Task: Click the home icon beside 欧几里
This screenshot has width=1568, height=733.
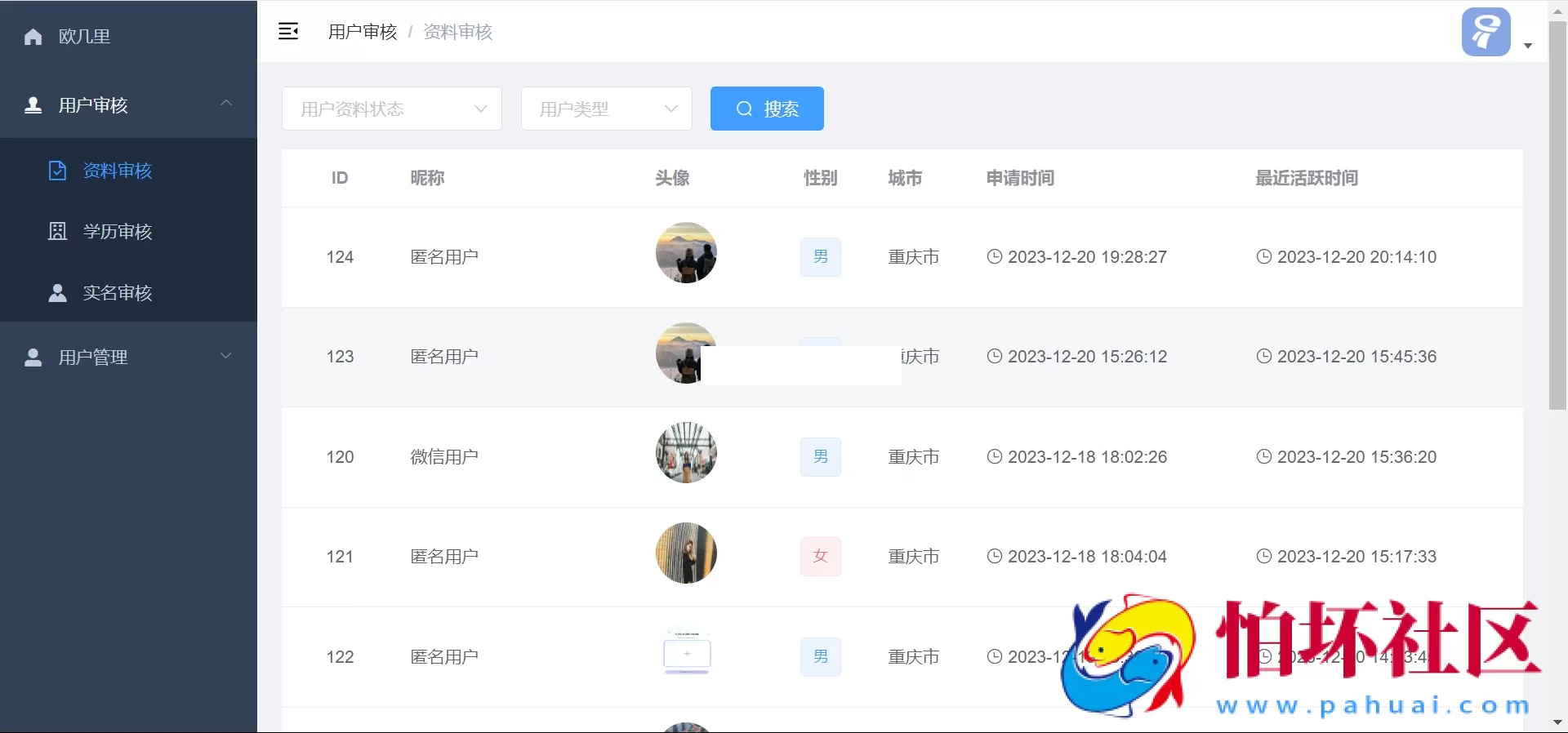Action: pos(33,37)
